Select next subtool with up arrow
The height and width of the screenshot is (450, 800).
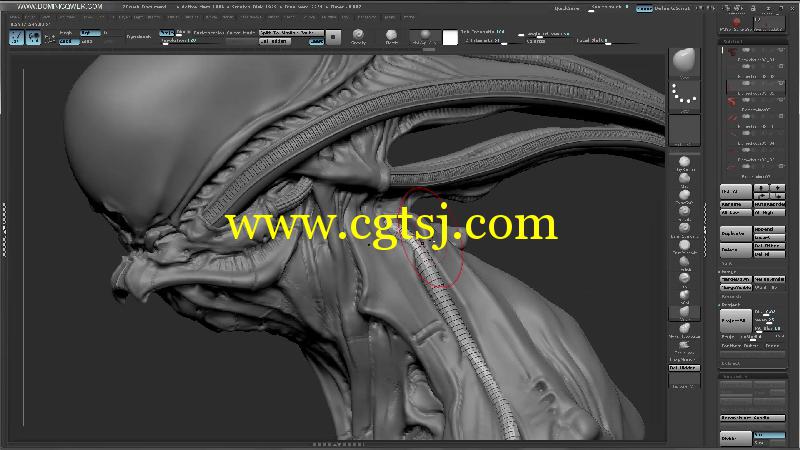[x=761, y=188]
